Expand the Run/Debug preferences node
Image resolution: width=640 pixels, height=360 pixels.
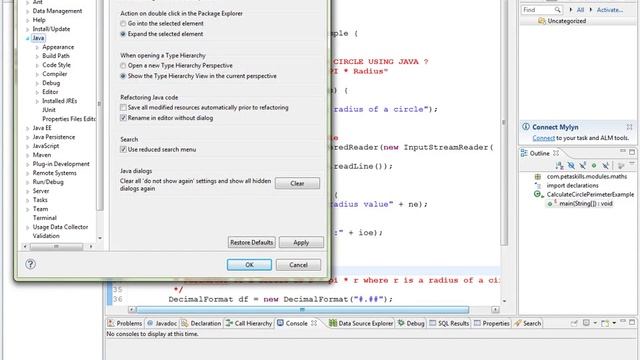click(x=27, y=182)
